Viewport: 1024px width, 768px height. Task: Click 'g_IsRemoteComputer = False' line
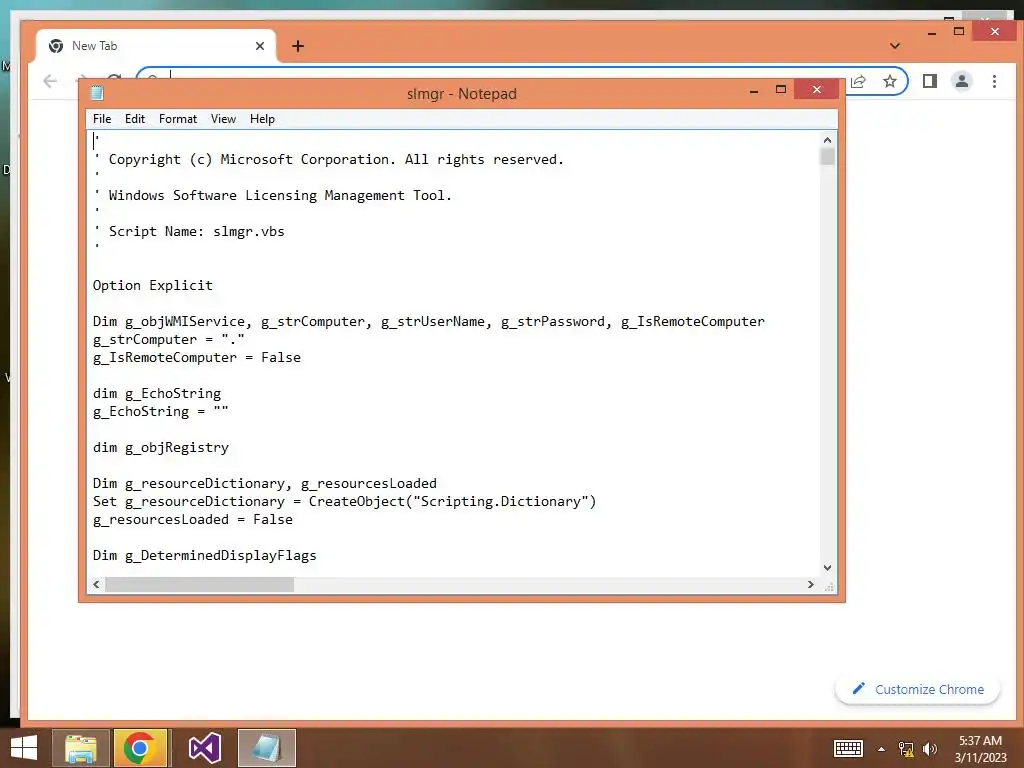point(197,357)
